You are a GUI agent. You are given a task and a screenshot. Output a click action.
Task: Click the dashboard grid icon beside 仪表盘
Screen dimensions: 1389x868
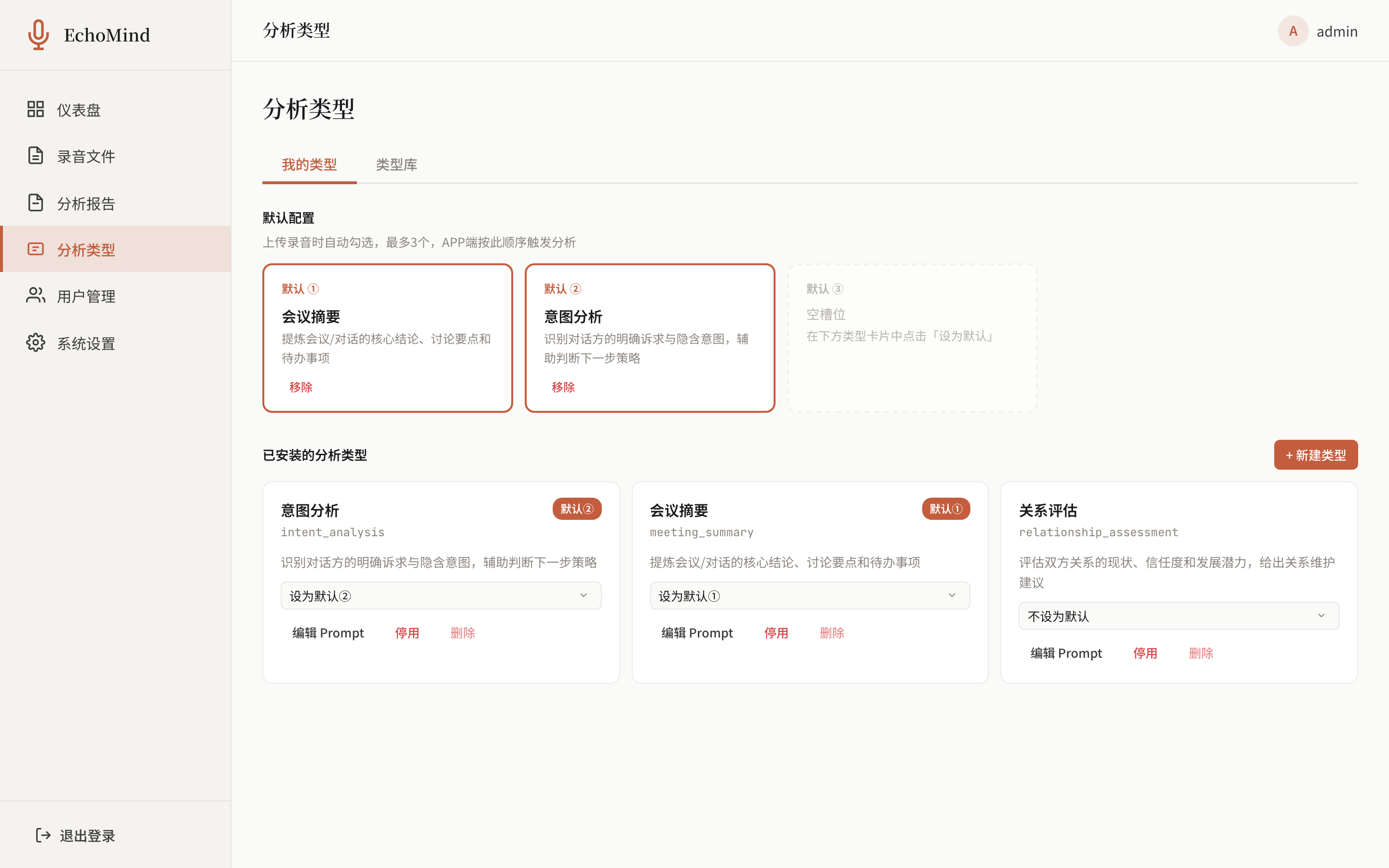click(x=36, y=109)
